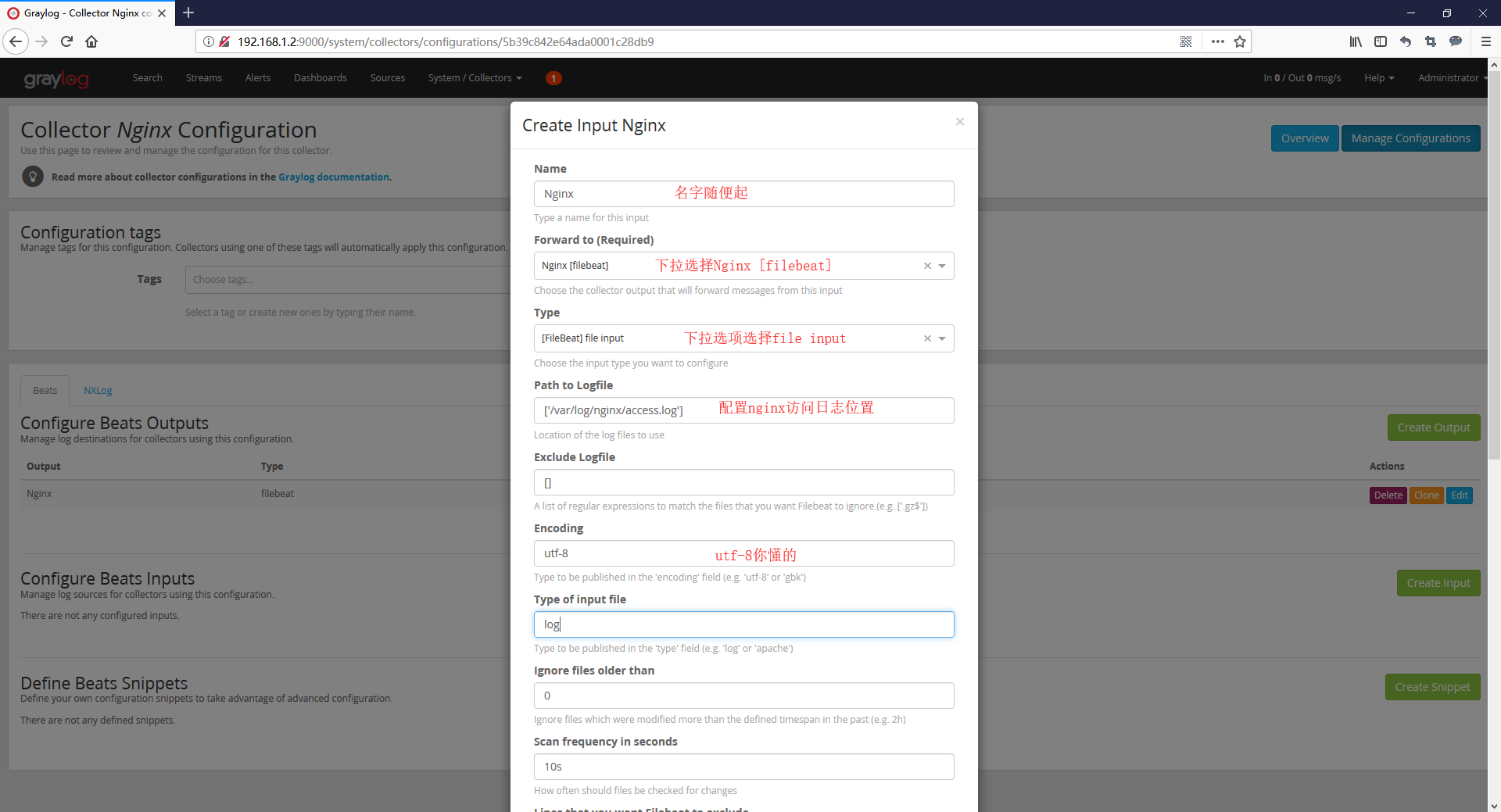The width and height of the screenshot is (1501, 812).
Task: Open Dashboards from the navbar
Action: pos(321,78)
